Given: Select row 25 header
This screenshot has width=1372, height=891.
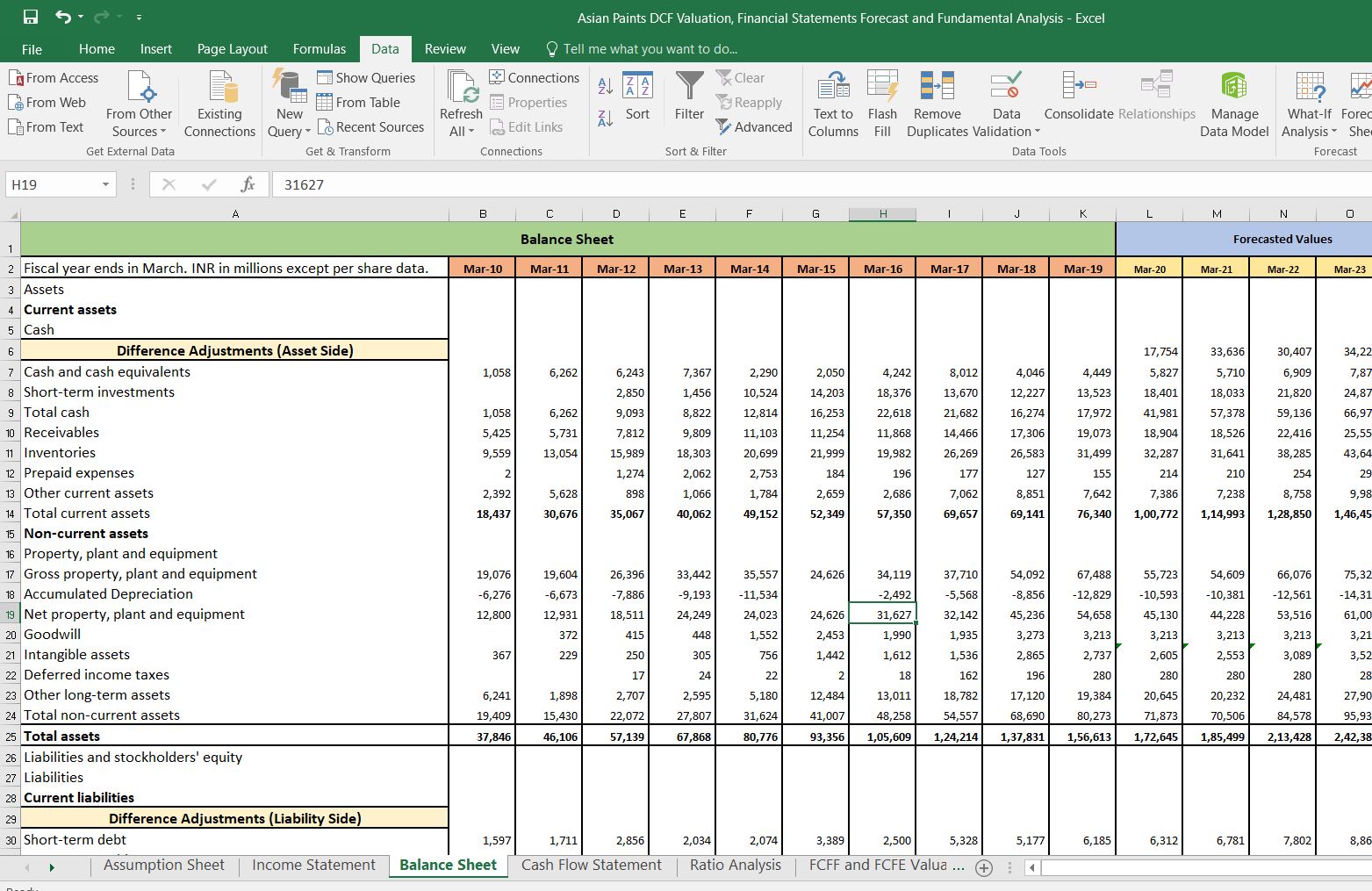Looking at the screenshot, I should (x=11, y=737).
